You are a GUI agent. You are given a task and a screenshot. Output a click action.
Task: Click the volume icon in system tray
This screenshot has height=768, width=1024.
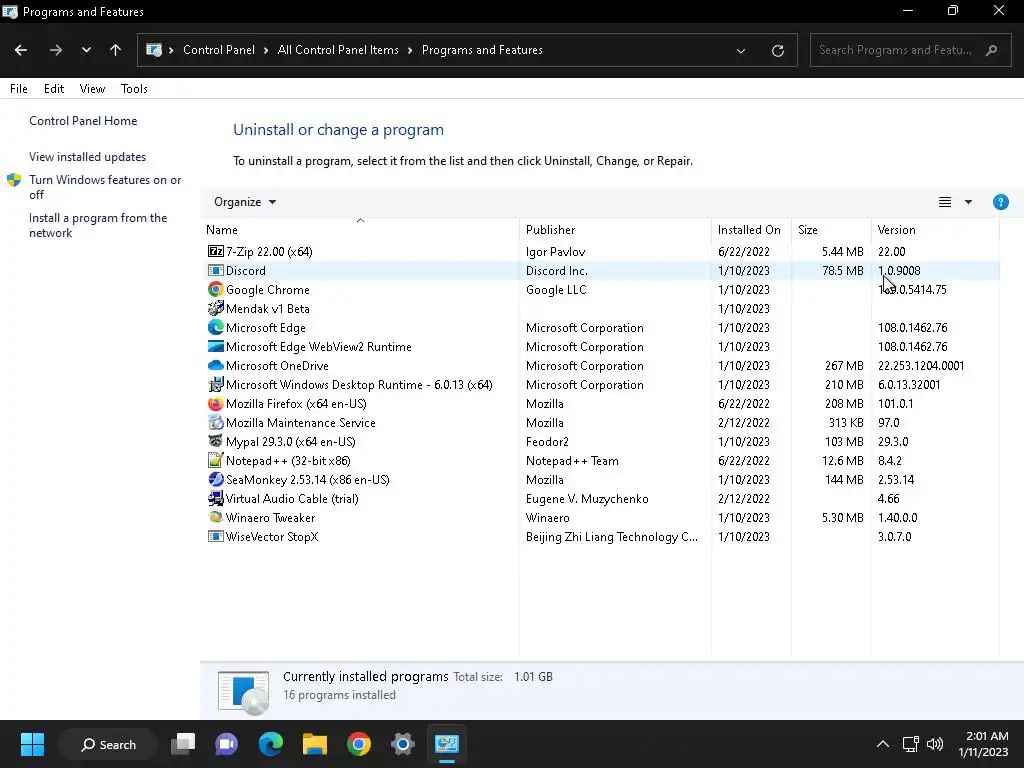tap(935, 744)
